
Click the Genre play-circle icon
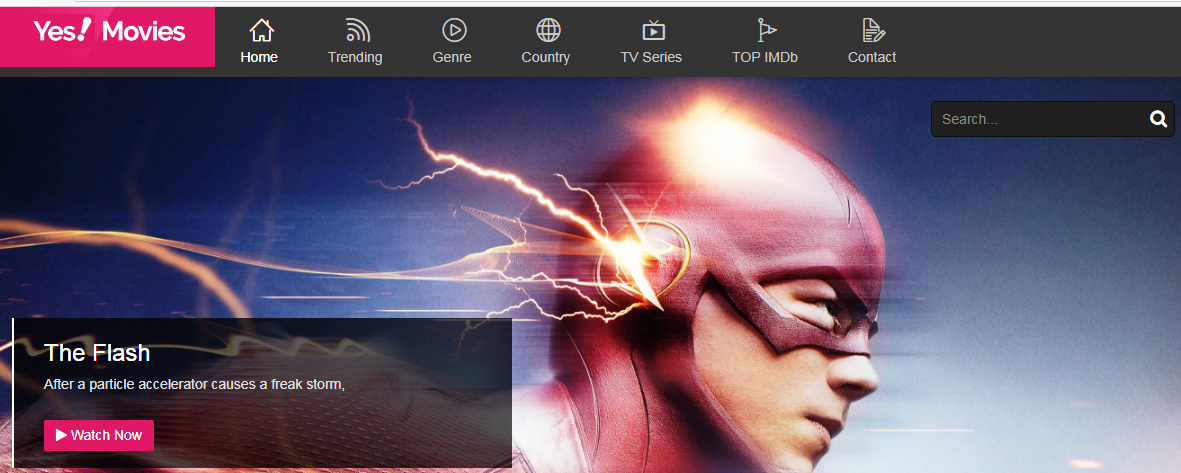[x=454, y=30]
